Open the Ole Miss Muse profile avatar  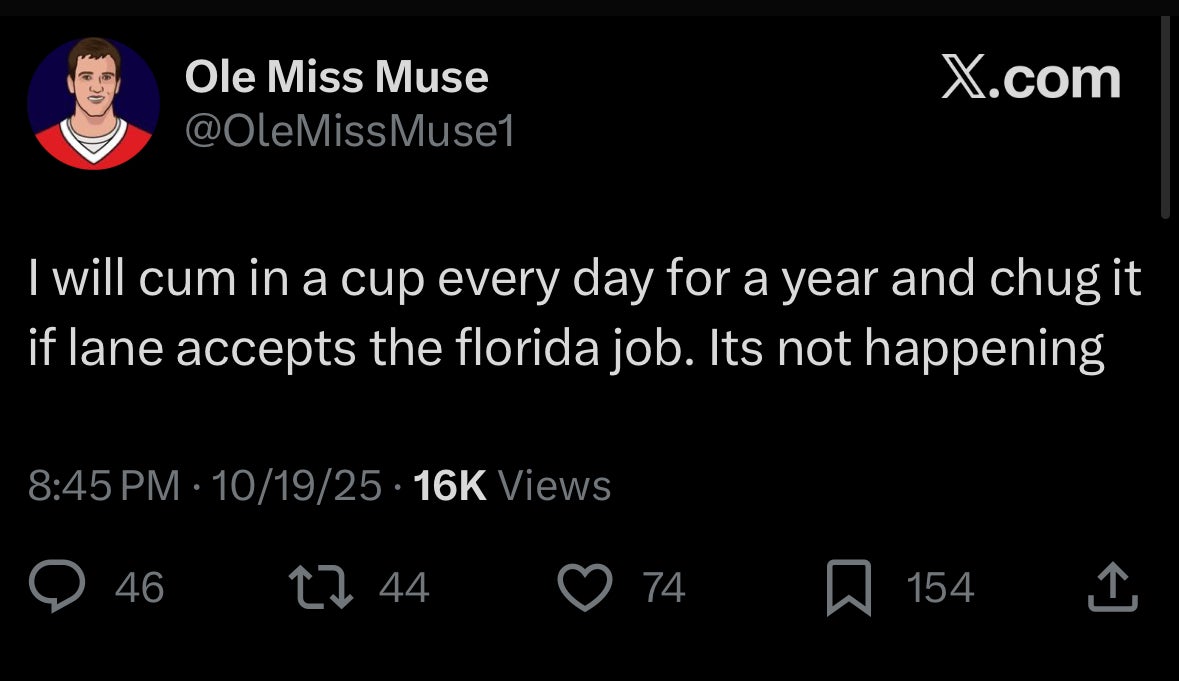point(94,103)
